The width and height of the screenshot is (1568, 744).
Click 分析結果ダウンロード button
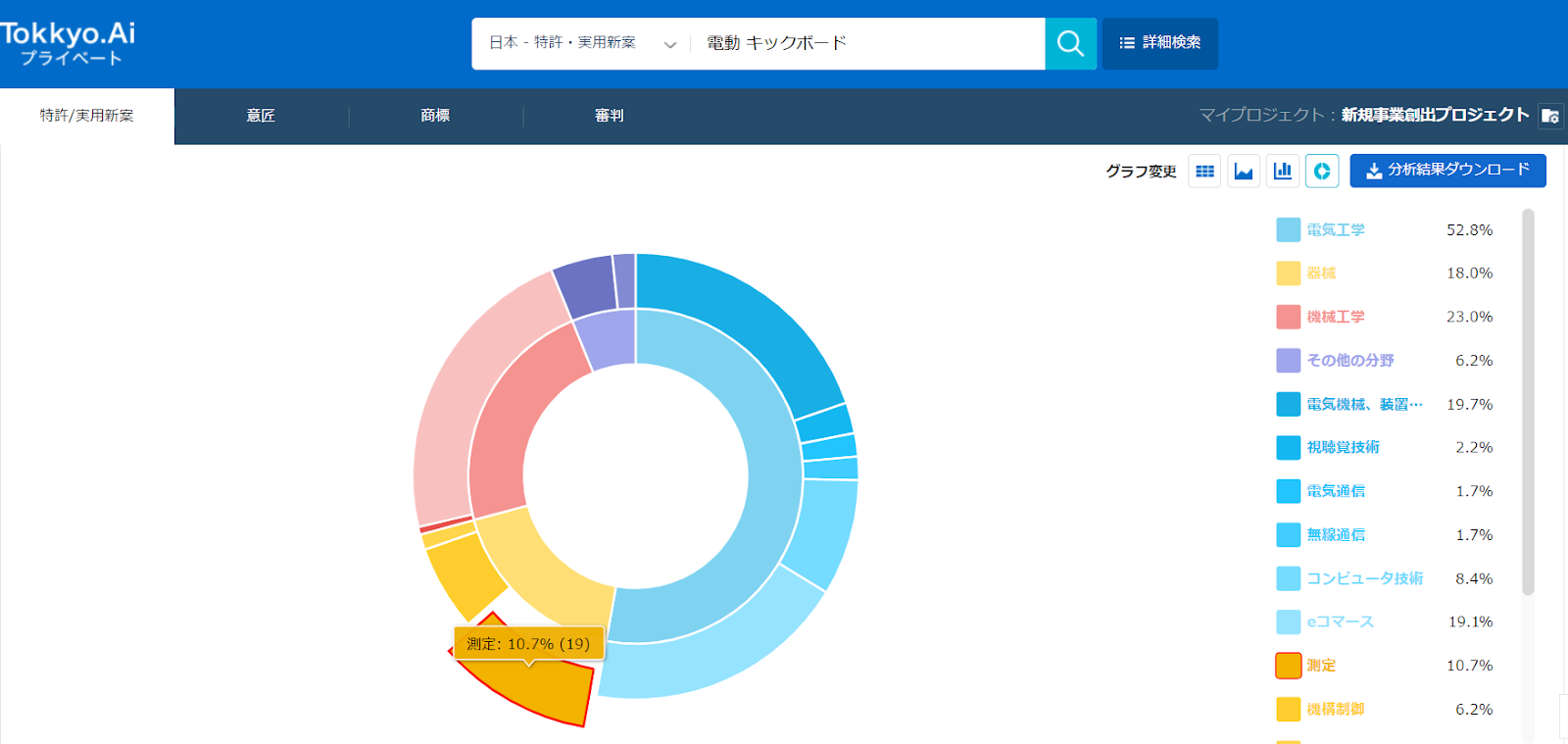tap(1447, 171)
